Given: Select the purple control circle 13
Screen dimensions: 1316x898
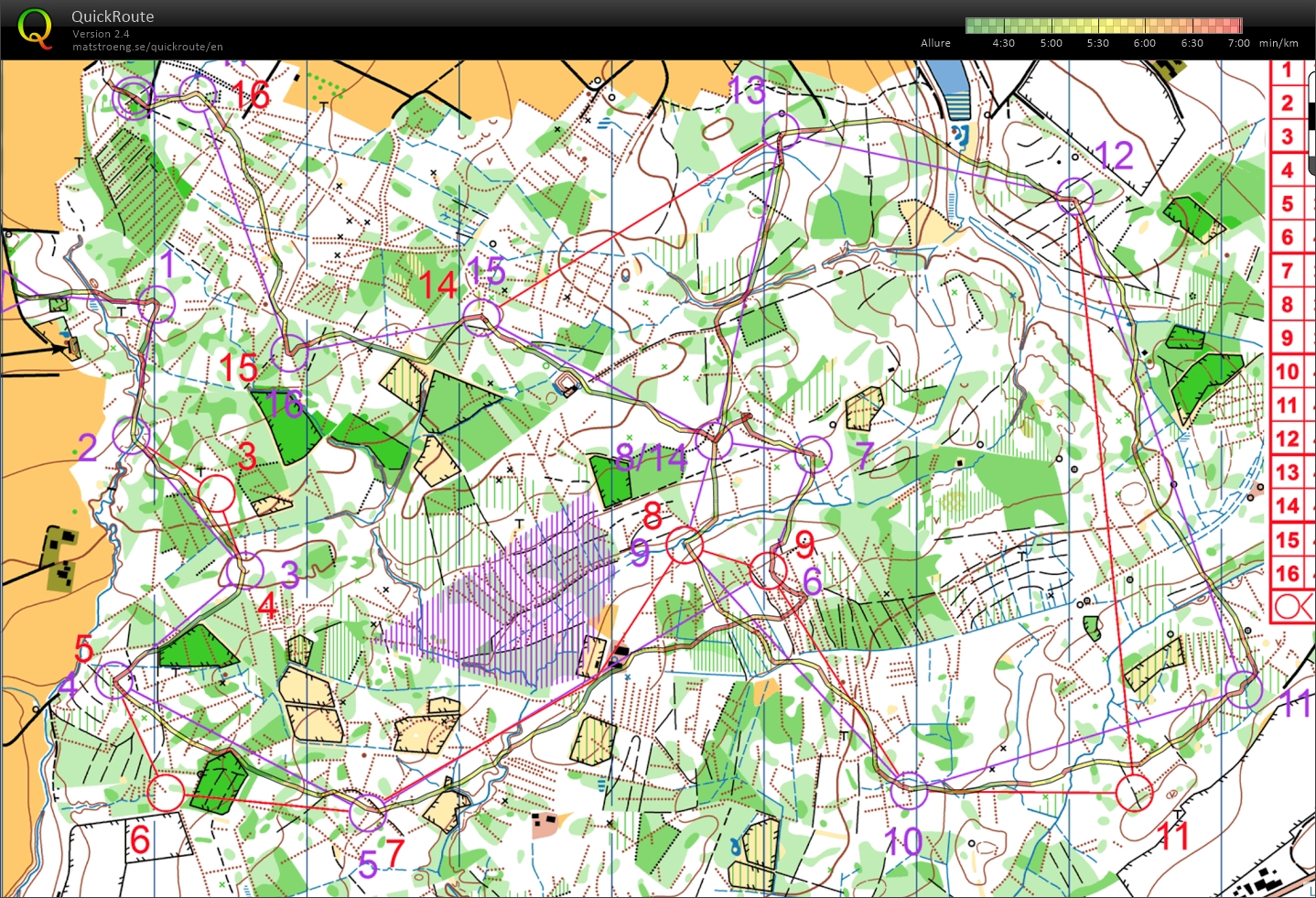Looking at the screenshot, I should click(781, 129).
